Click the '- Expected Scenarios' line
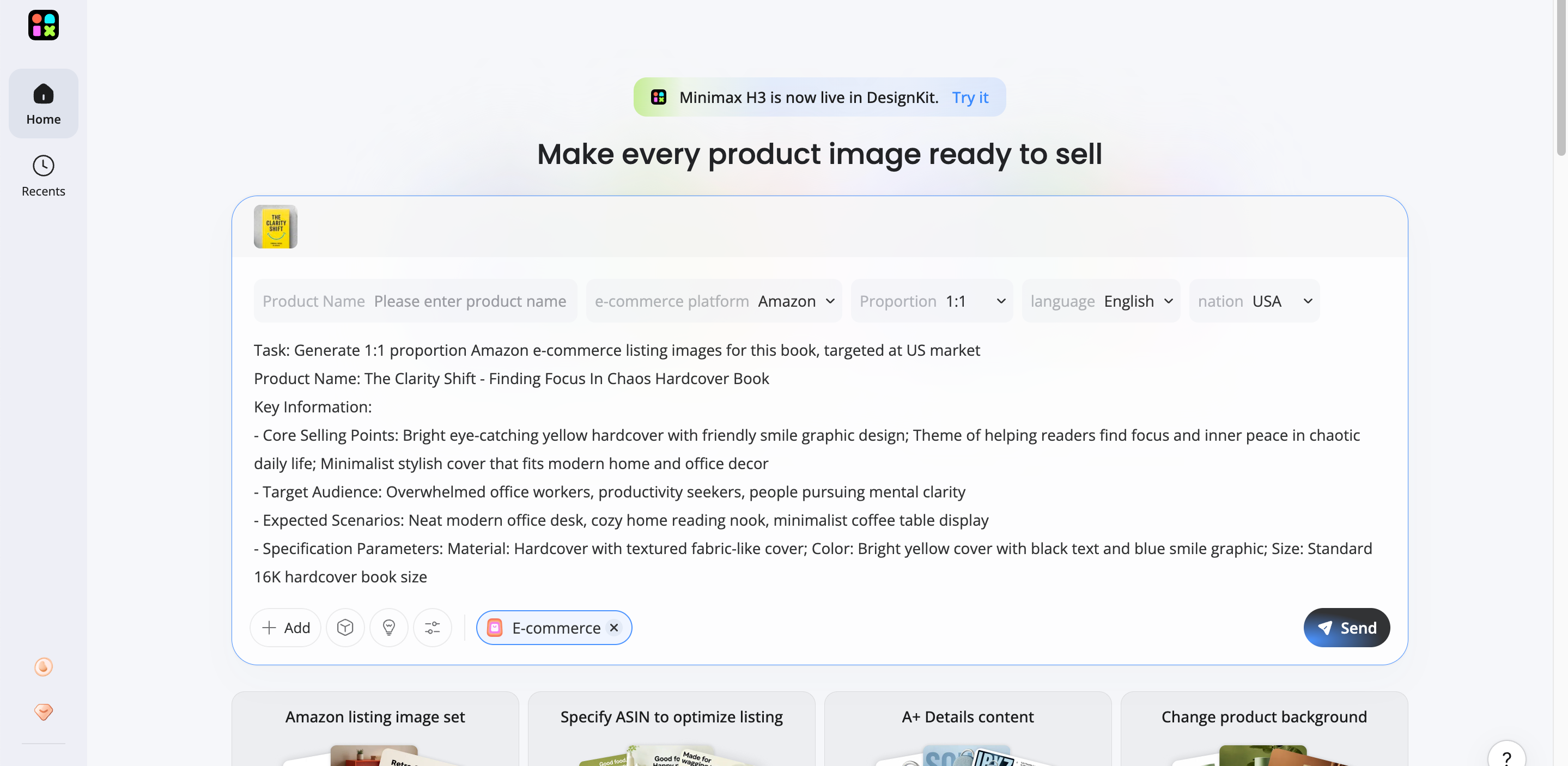This screenshot has height=766, width=1568. 621,520
